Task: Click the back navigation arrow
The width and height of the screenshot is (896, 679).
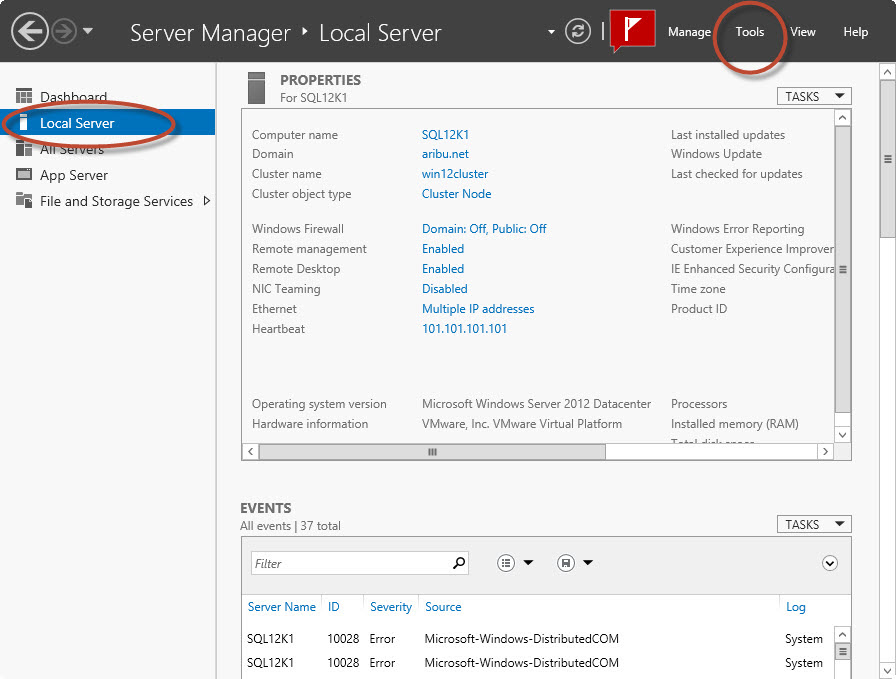Action: coord(29,31)
